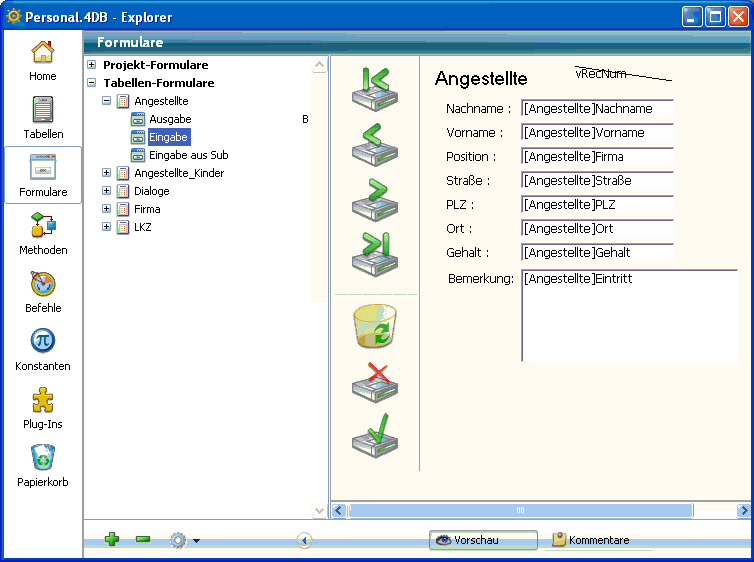Toggle the Vorschau preview button
Screen dimensions: 754x562
click(483, 540)
